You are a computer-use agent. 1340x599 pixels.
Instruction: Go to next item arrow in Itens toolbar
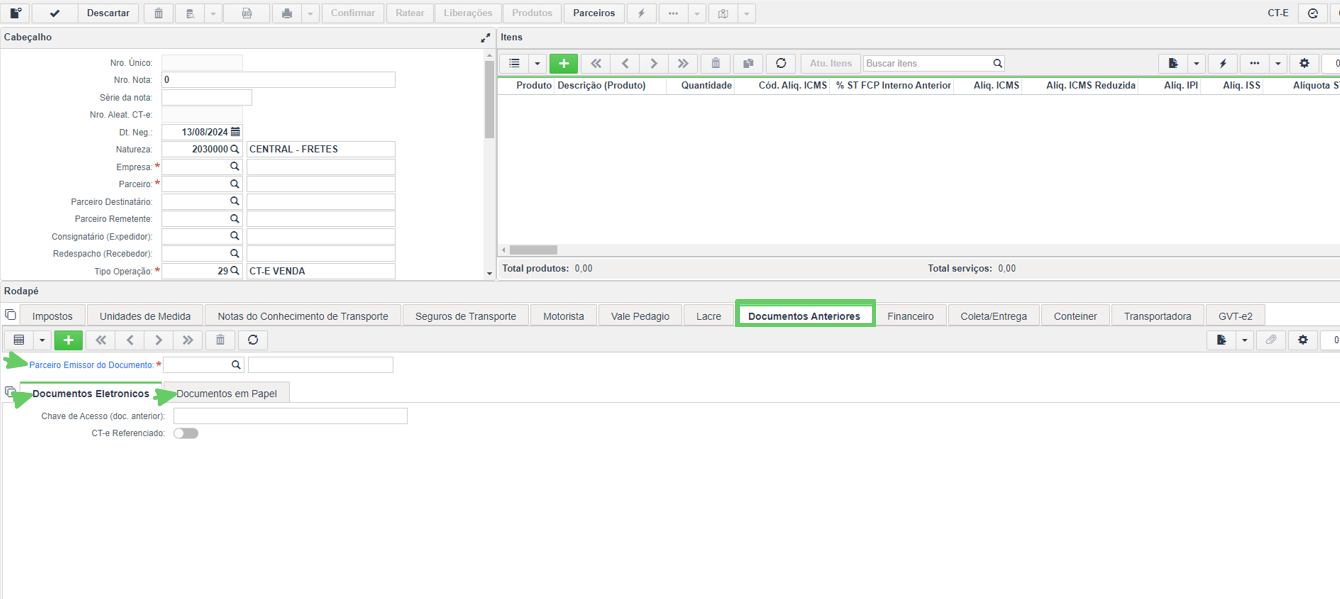tap(654, 63)
